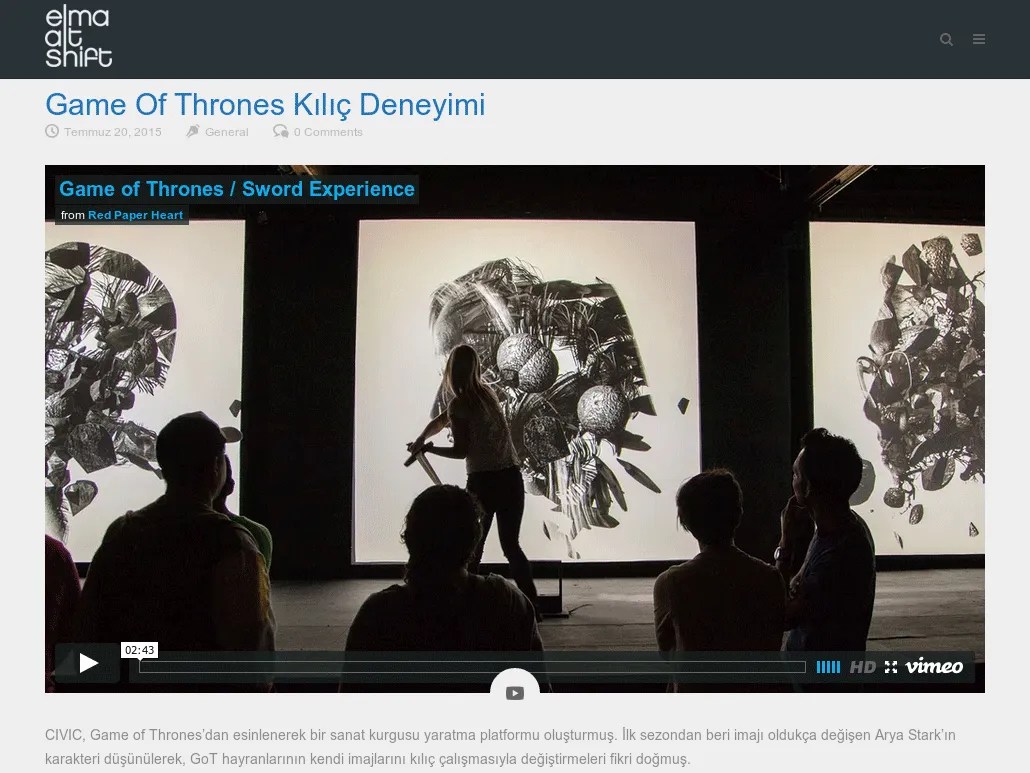Viewport: 1030px width, 773px height.
Task: Adjust the video volume bars
Action: [x=828, y=667]
